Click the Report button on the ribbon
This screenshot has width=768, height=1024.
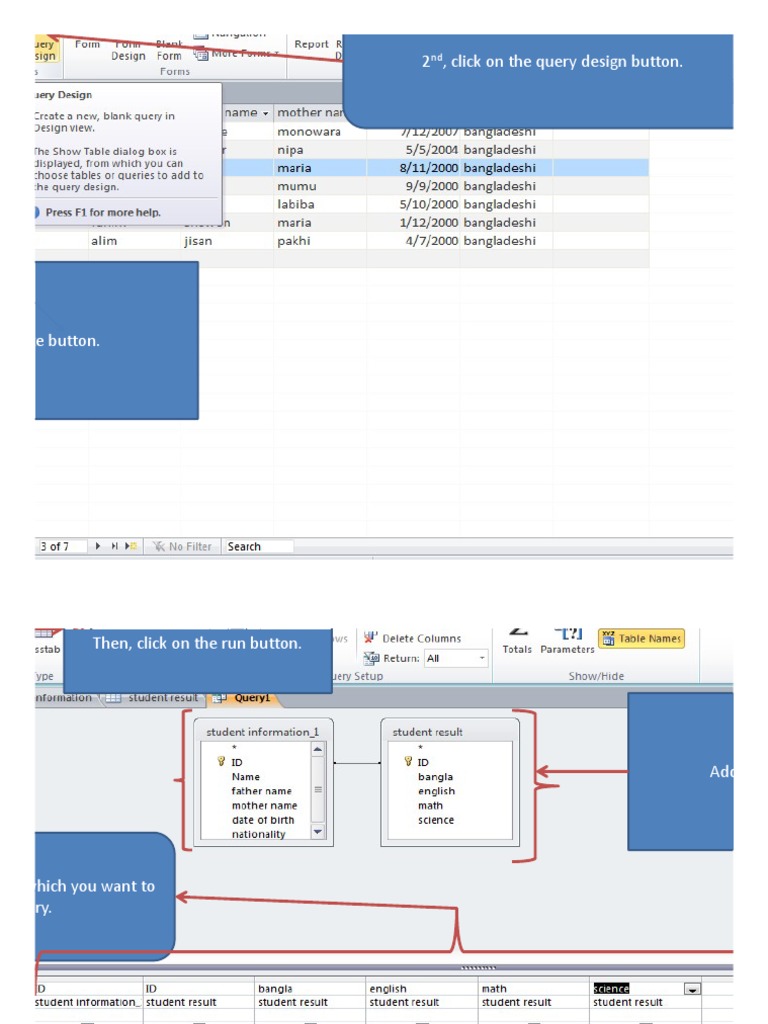coord(312,44)
